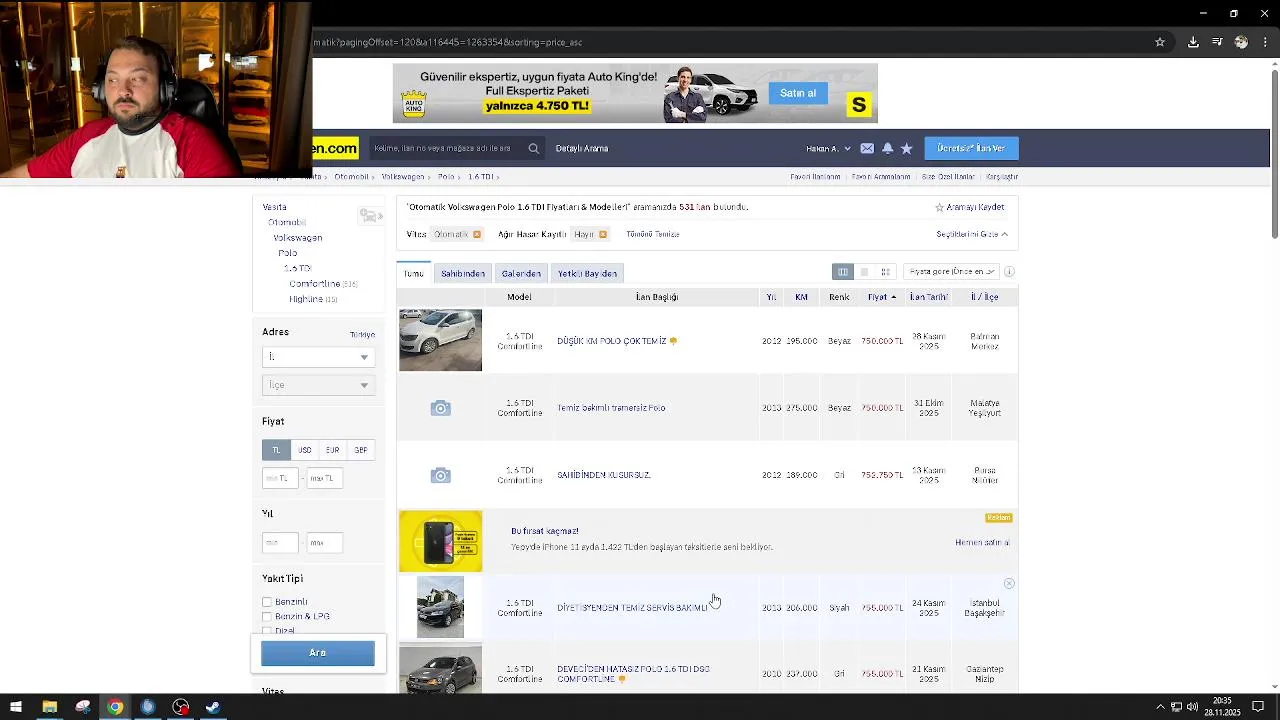Switch to the classic list view icon
This screenshot has width=1280, height=720.
[x=843, y=272]
